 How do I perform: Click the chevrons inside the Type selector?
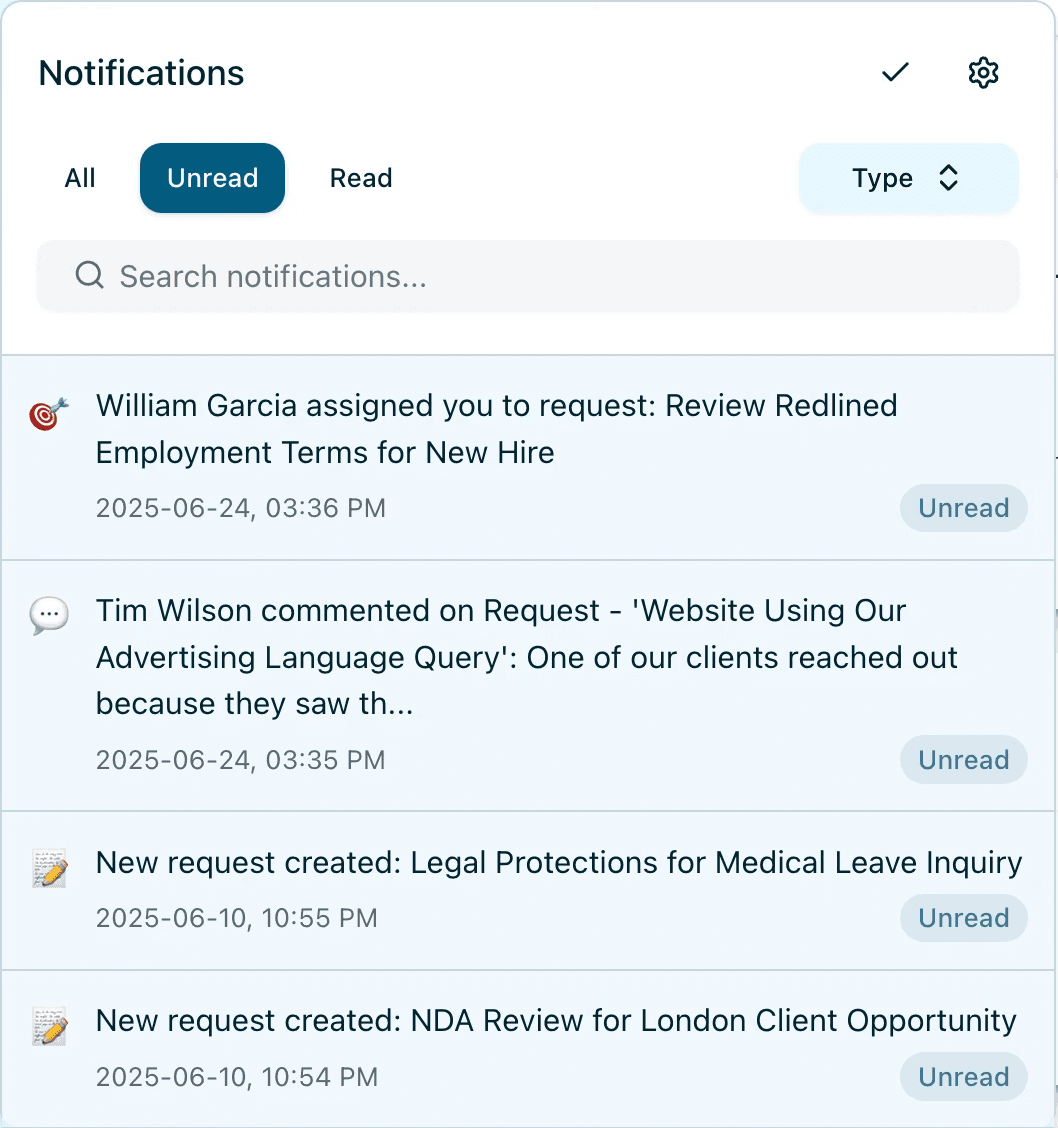[x=948, y=178]
